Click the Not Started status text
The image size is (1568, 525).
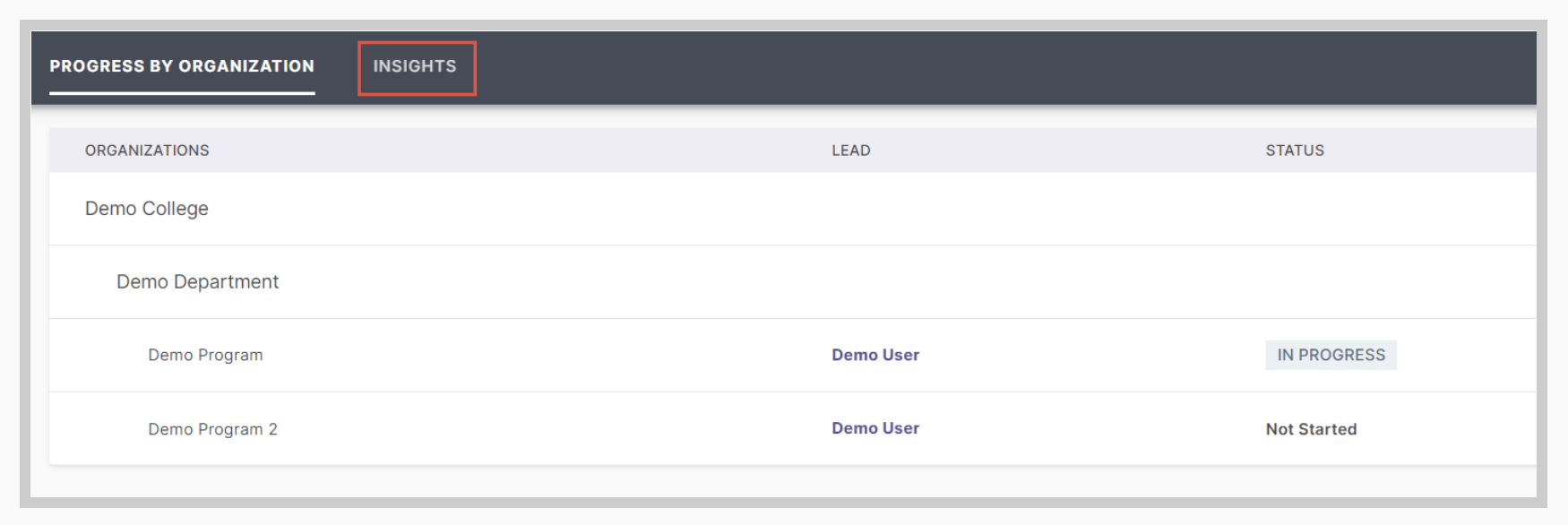1311,429
